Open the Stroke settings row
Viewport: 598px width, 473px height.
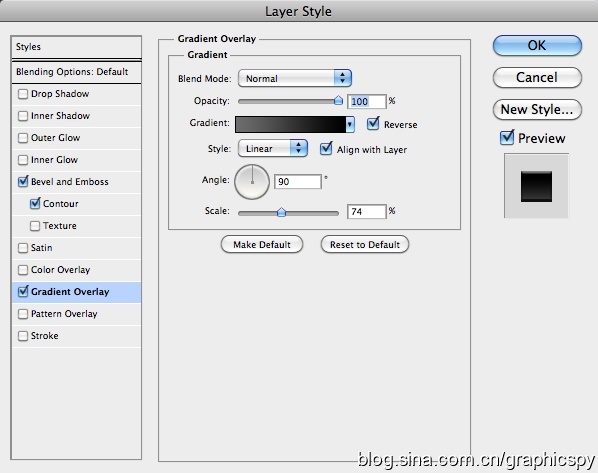76,336
